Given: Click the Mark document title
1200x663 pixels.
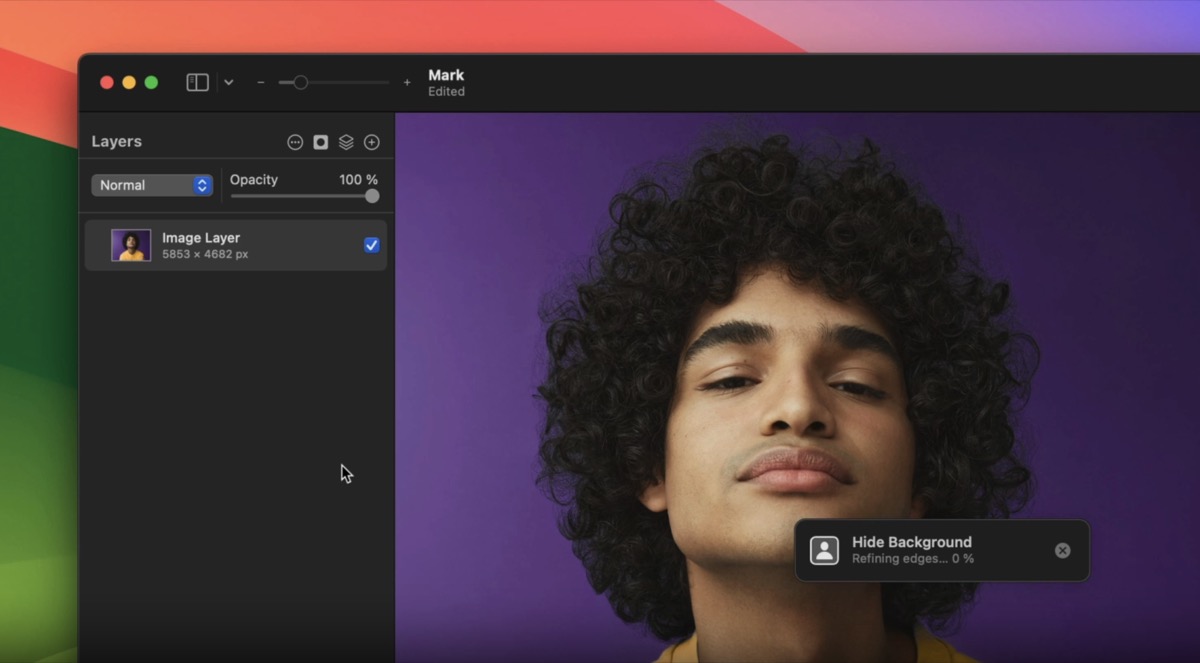Looking at the screenshot, I should coord(446,75).
